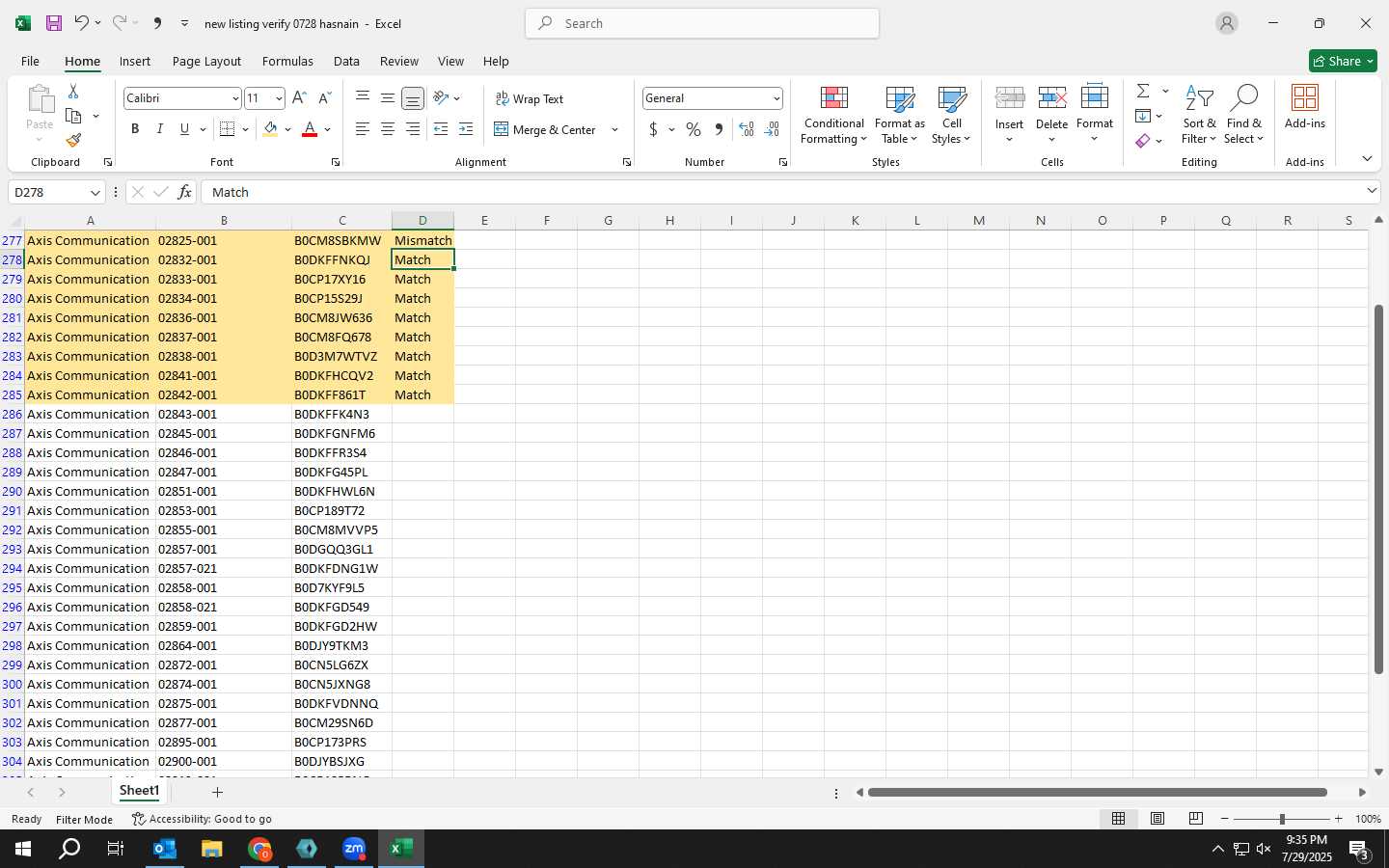Apply the yellow Fill Color swatch
The image size is (1389, 868).
pyautogui.click(x=270, y=129)
